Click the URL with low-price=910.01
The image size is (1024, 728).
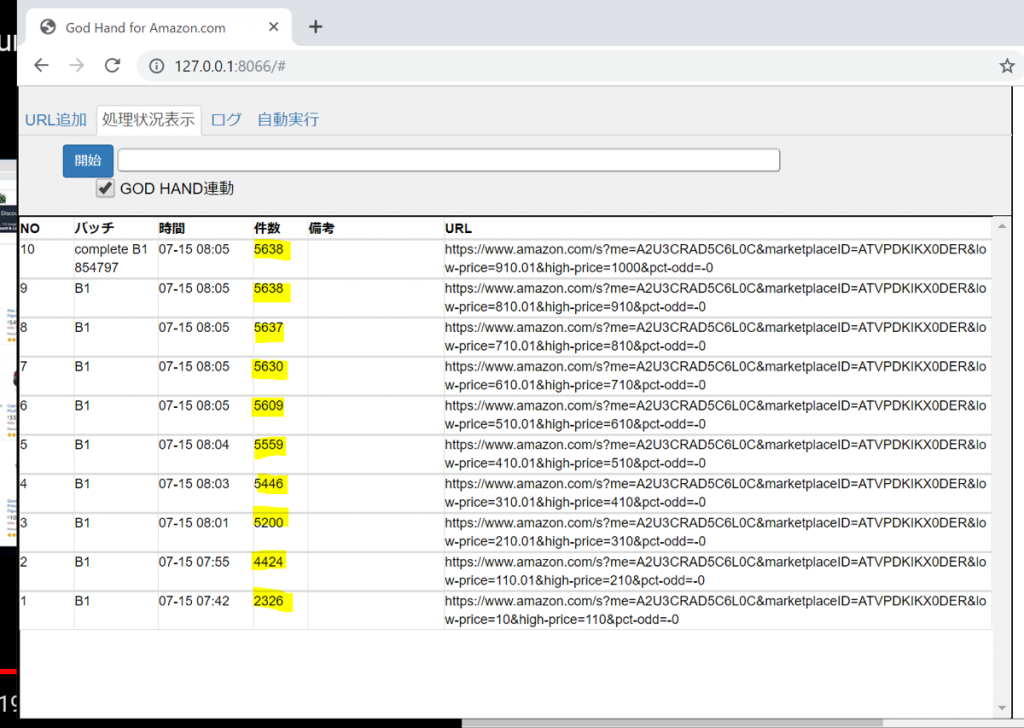(716, 259)
